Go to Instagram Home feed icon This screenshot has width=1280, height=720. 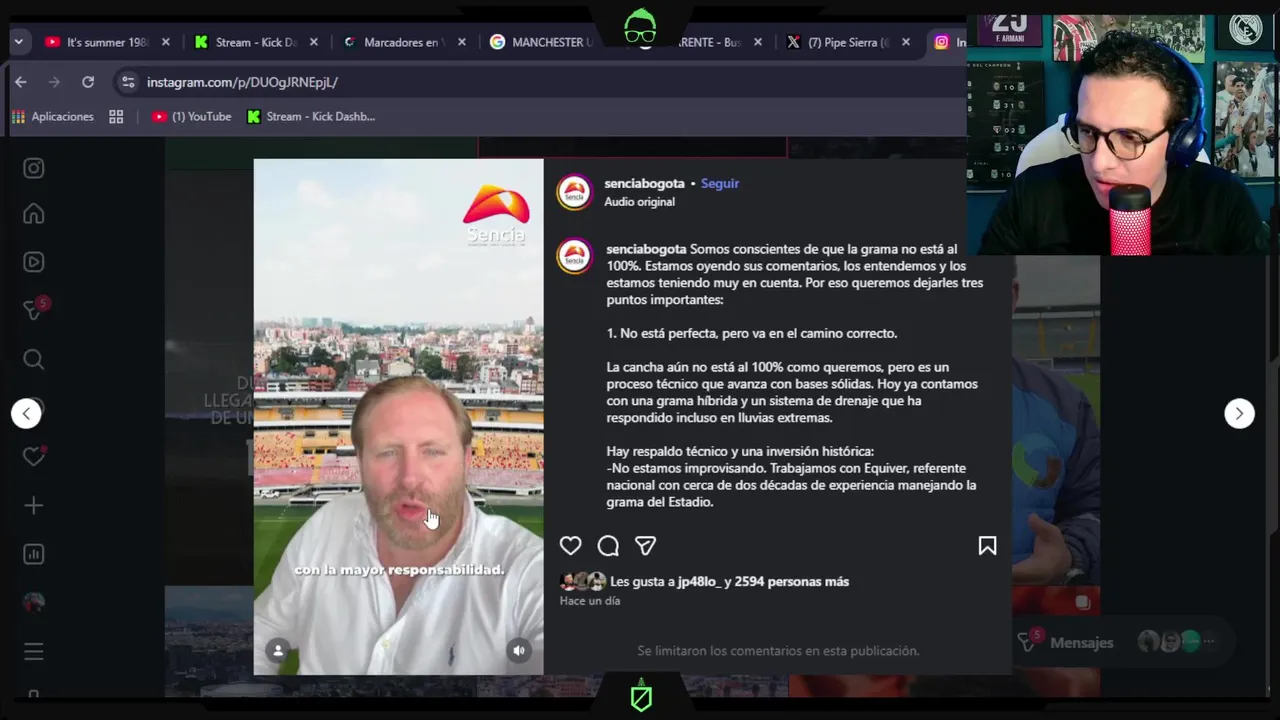[x=34, y=214]
